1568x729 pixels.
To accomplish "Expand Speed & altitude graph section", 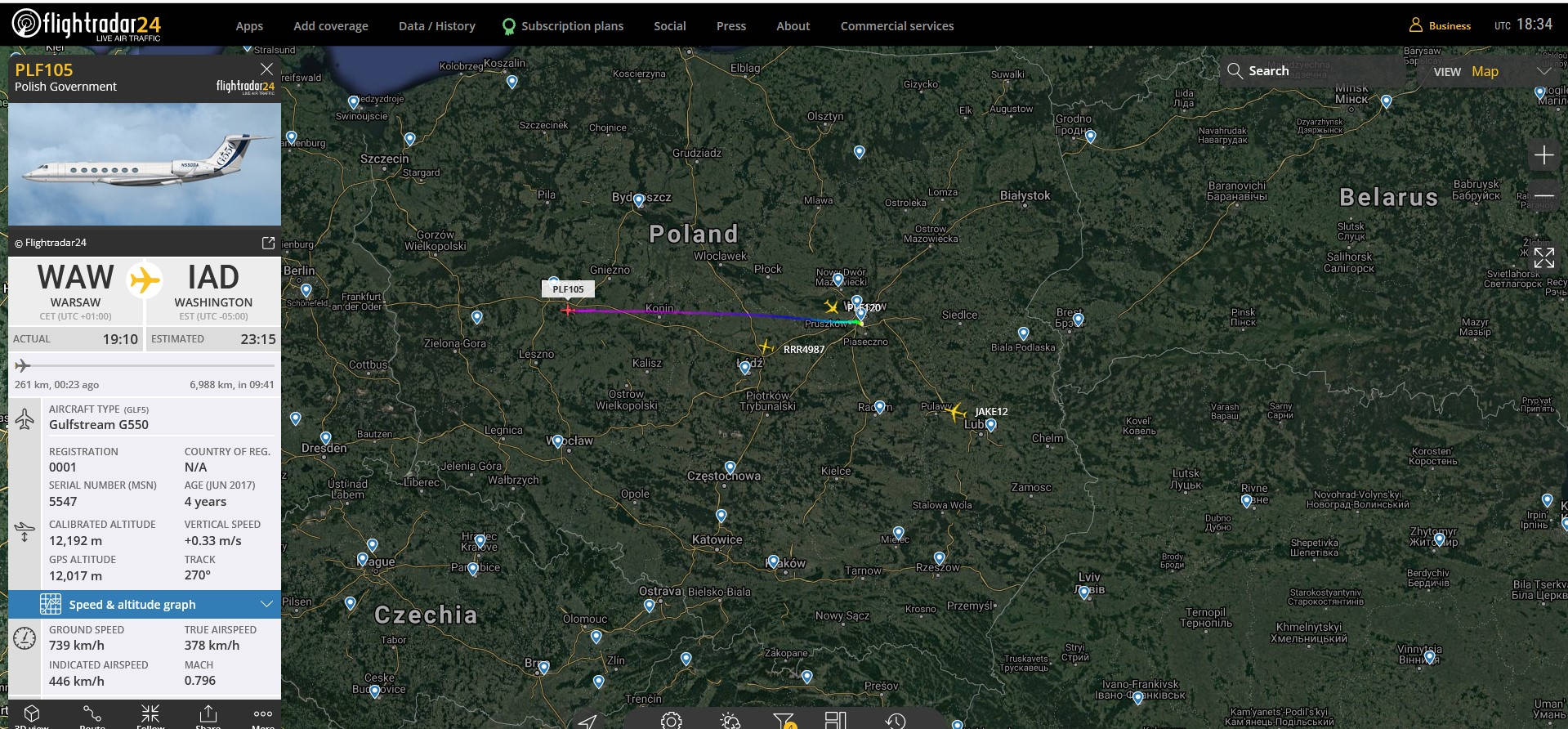I will [145, 605].
